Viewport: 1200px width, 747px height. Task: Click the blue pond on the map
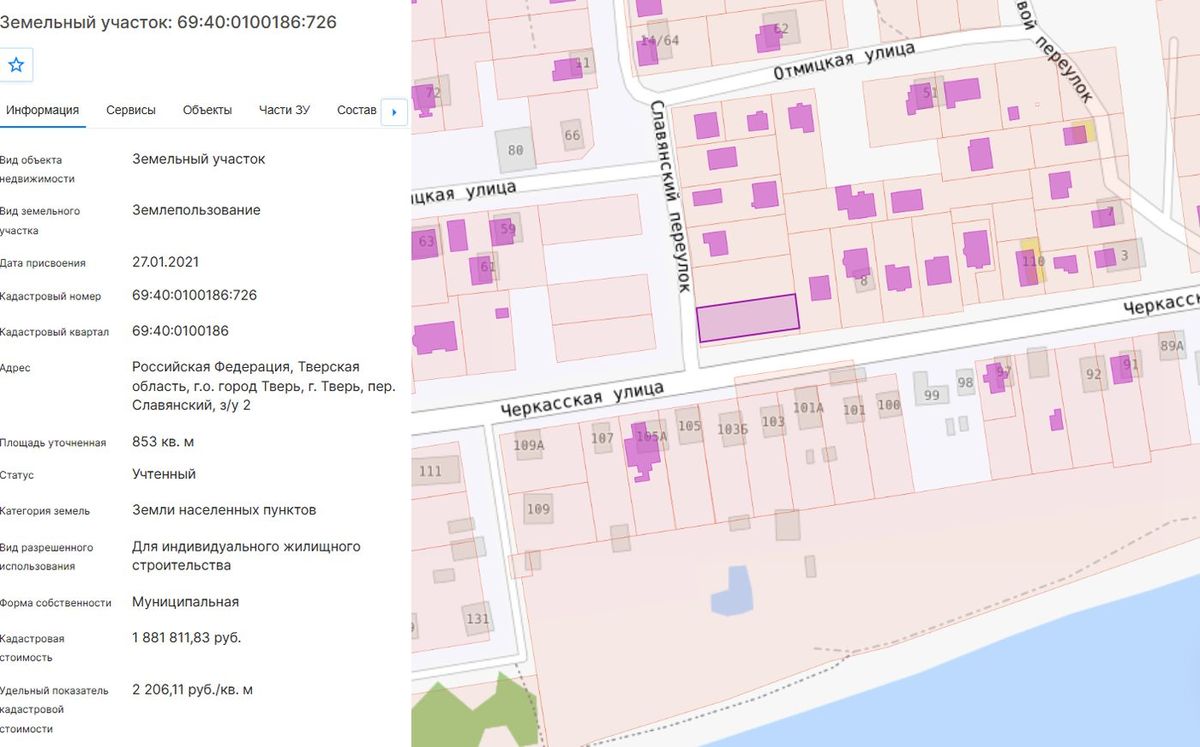tap(733, 590)
